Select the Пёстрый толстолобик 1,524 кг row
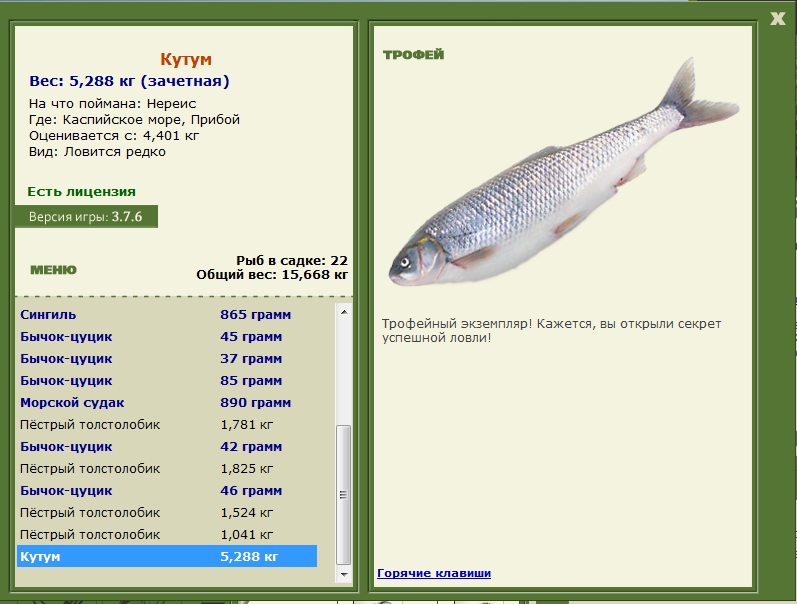This screenshot has height=604, width=797. click(x=167, y=512)
